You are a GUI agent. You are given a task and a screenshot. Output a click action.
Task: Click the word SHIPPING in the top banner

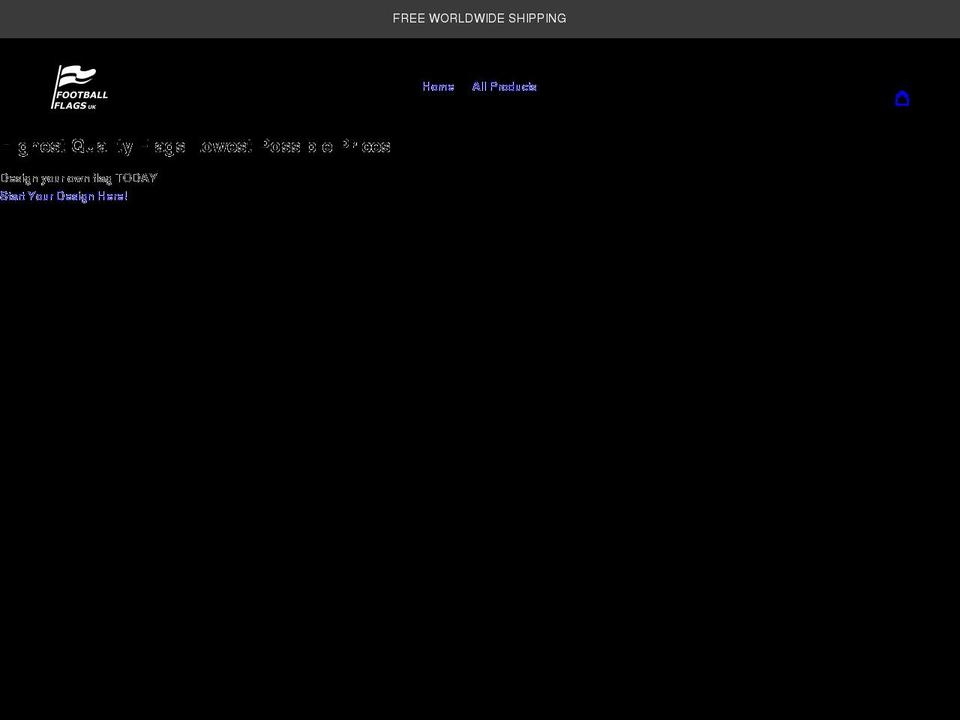pos(536,18)
